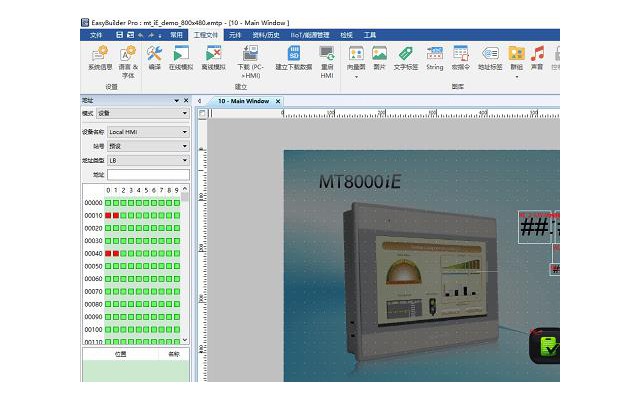Open the 文件 file menu
640x400 pixels.
point(96,35)
